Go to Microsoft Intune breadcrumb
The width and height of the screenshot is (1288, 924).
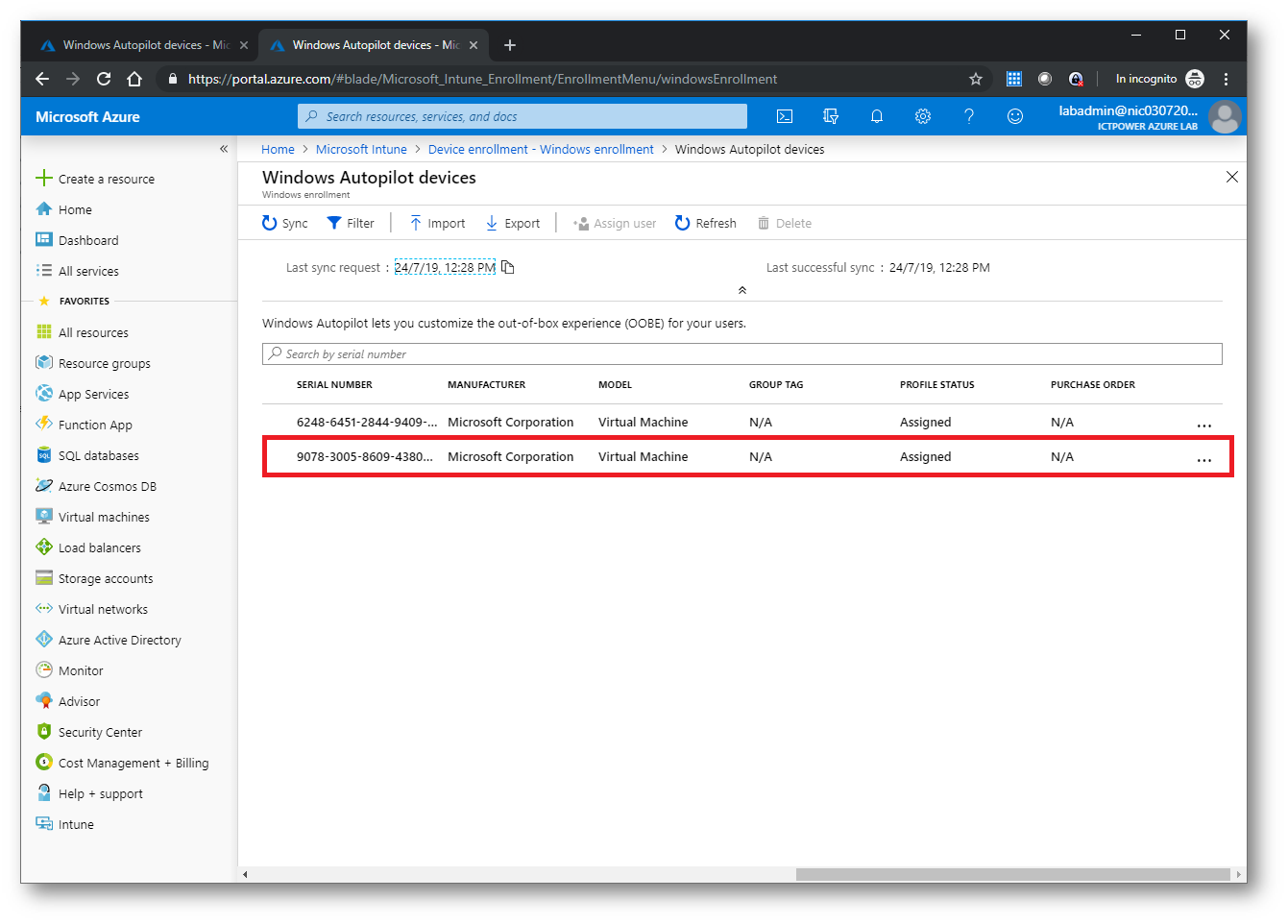pyautogui.click(x=361, y=149)
